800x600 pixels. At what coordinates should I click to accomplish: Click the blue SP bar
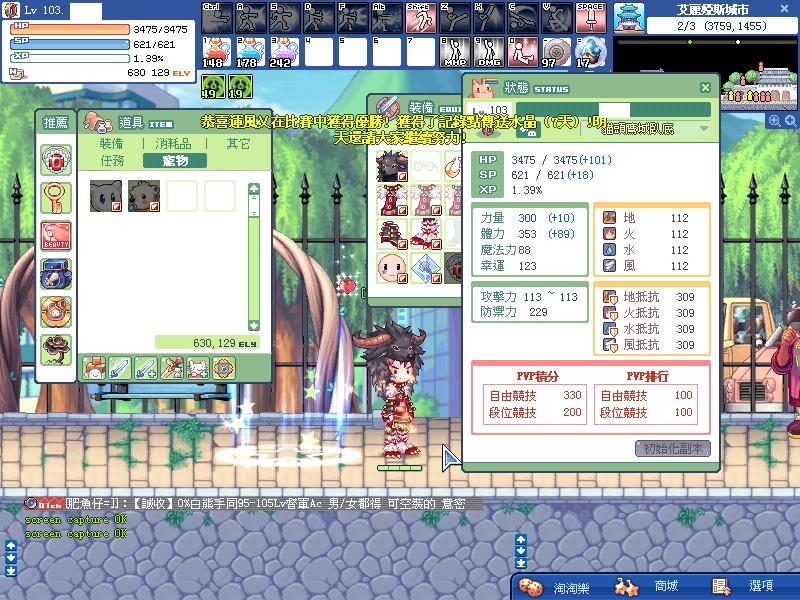(x=70, y=44)
